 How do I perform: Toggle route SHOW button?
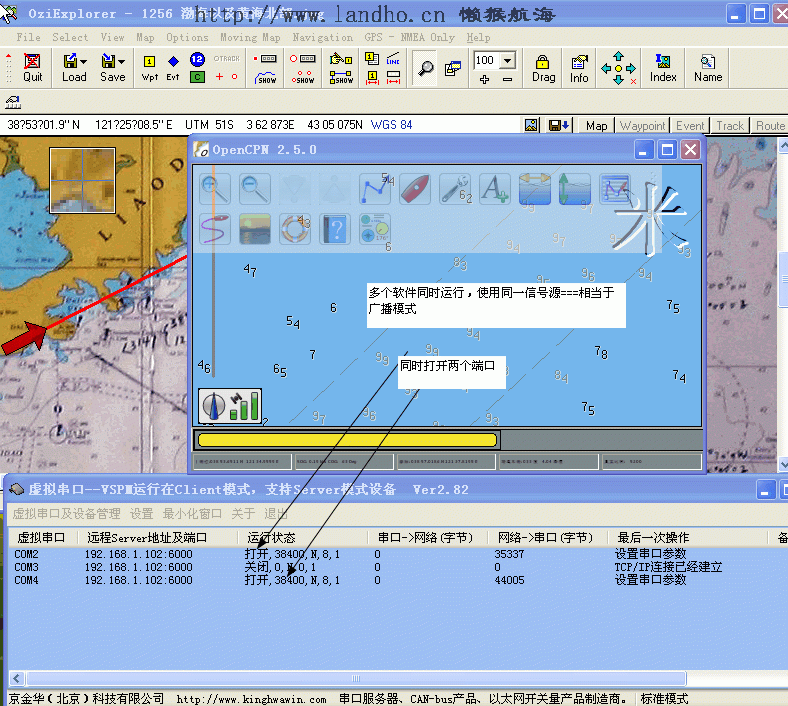[341, 77]
